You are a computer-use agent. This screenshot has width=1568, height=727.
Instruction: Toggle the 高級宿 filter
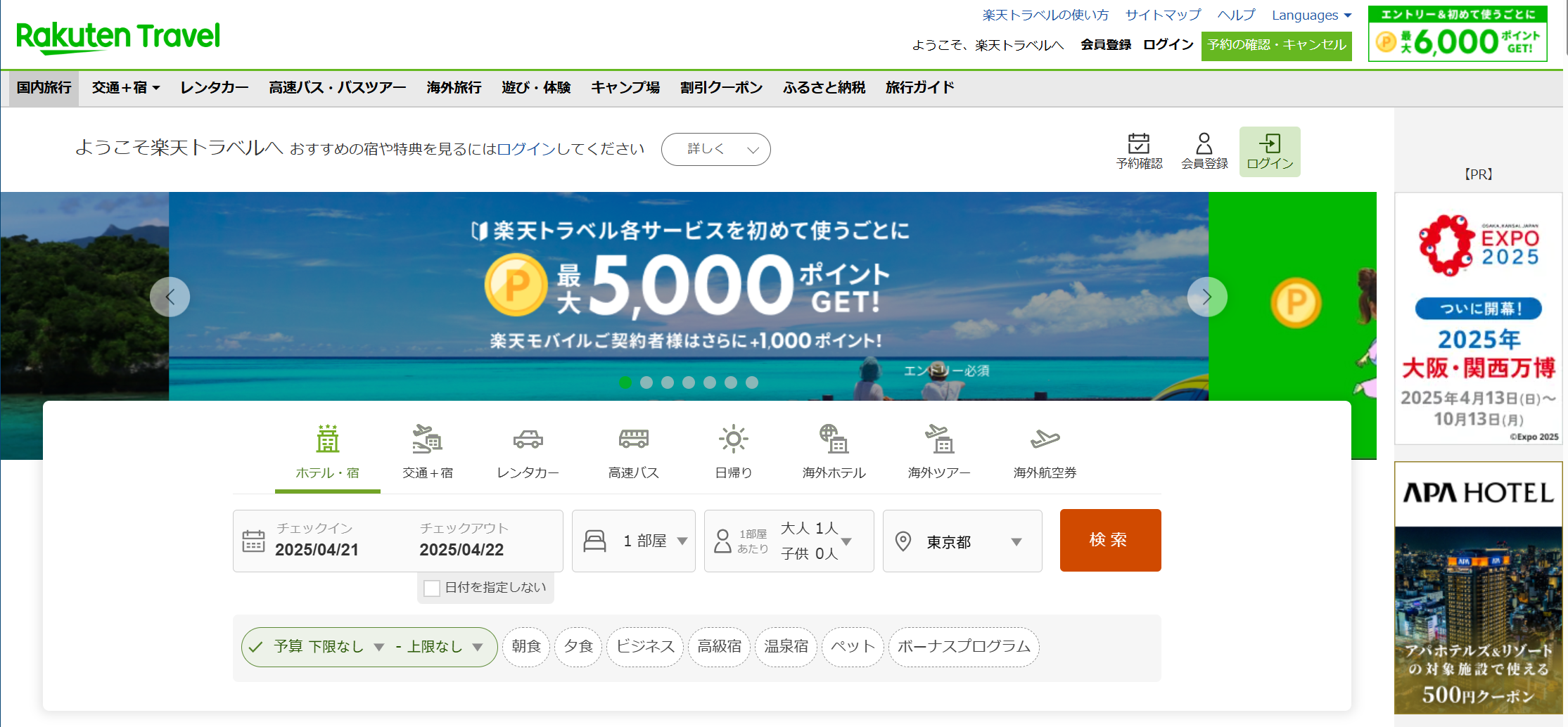[x=719, y=647]
